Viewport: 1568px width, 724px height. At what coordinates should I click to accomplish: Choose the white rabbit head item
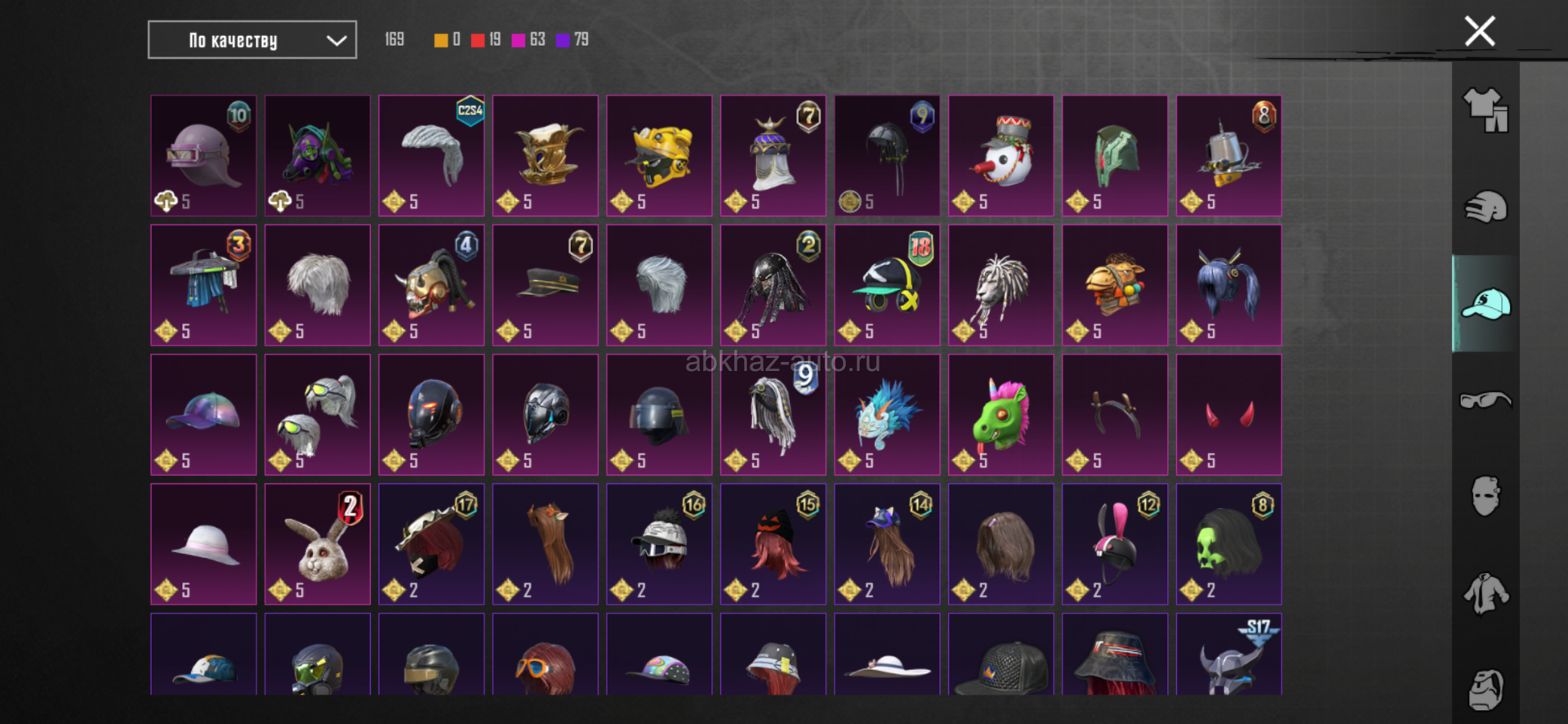coord(318,544)
